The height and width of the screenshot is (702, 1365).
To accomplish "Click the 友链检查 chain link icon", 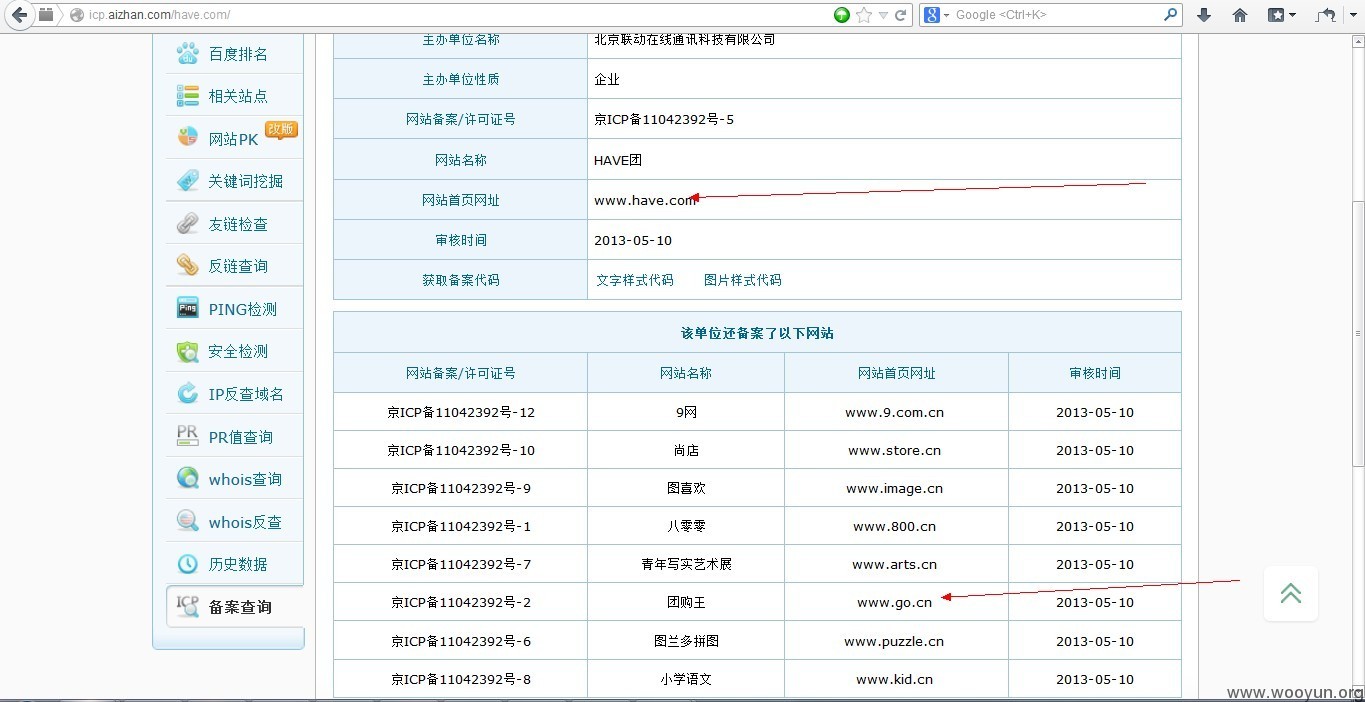I will click(187, 223).
